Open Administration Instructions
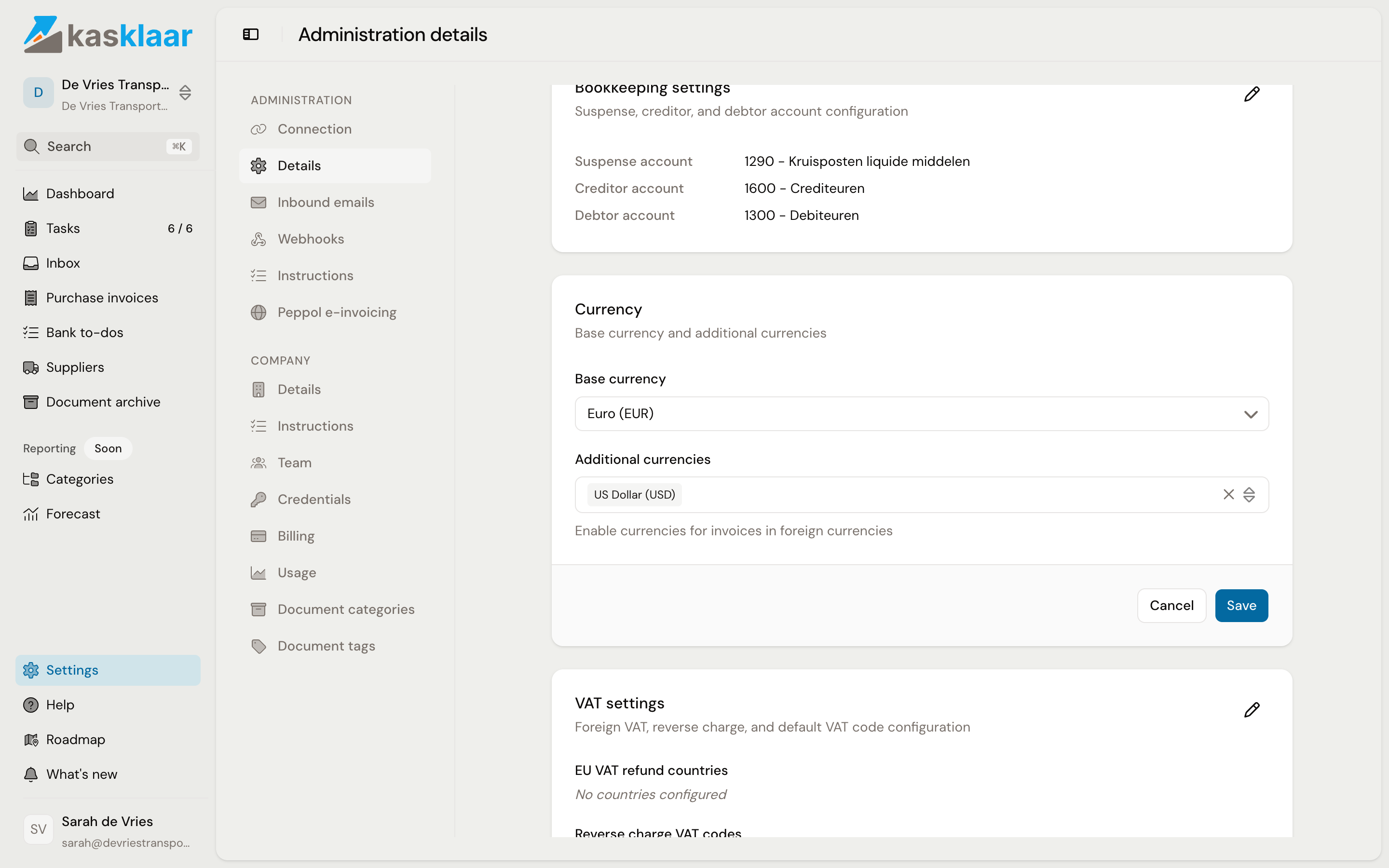Image resolution: width=1389 pixels, height=868 pixels. click(335, 275)
